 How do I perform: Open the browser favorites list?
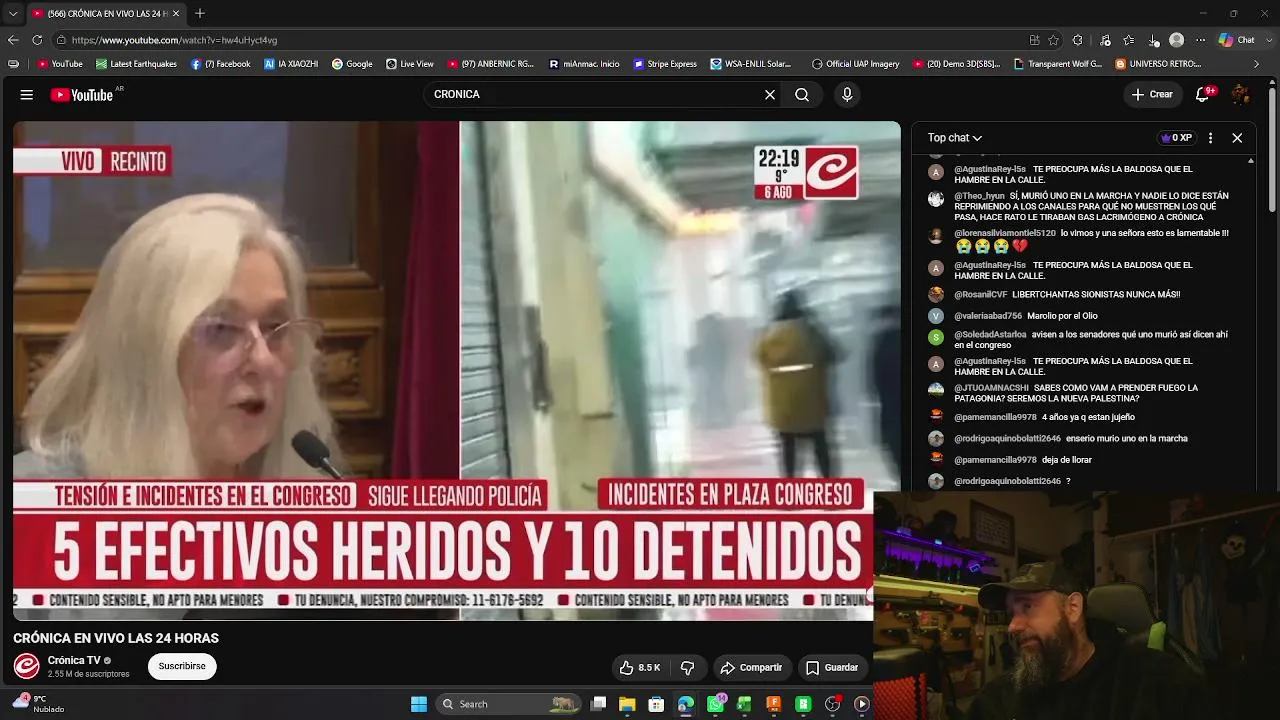(1129, 40)
